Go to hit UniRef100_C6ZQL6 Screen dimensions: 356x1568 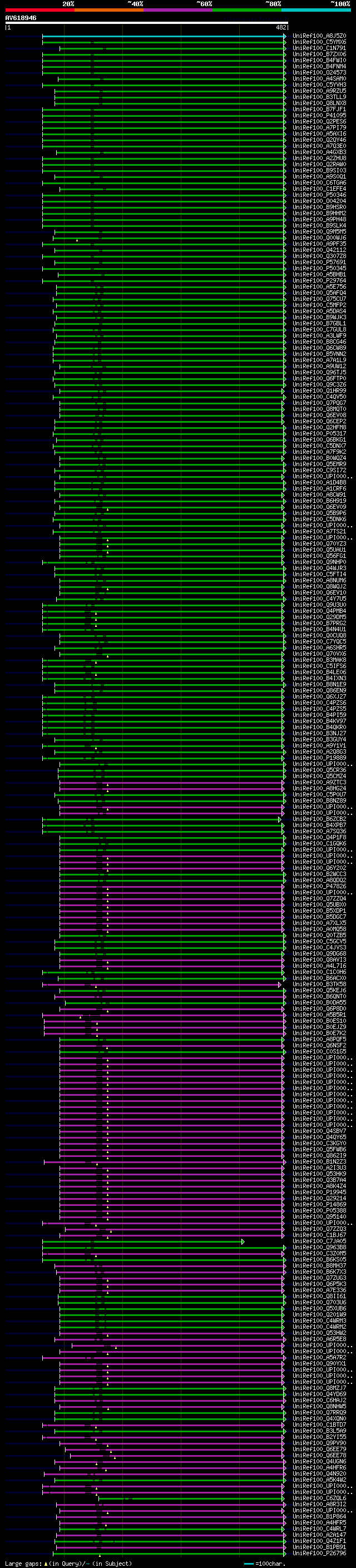coord(319,1498)
